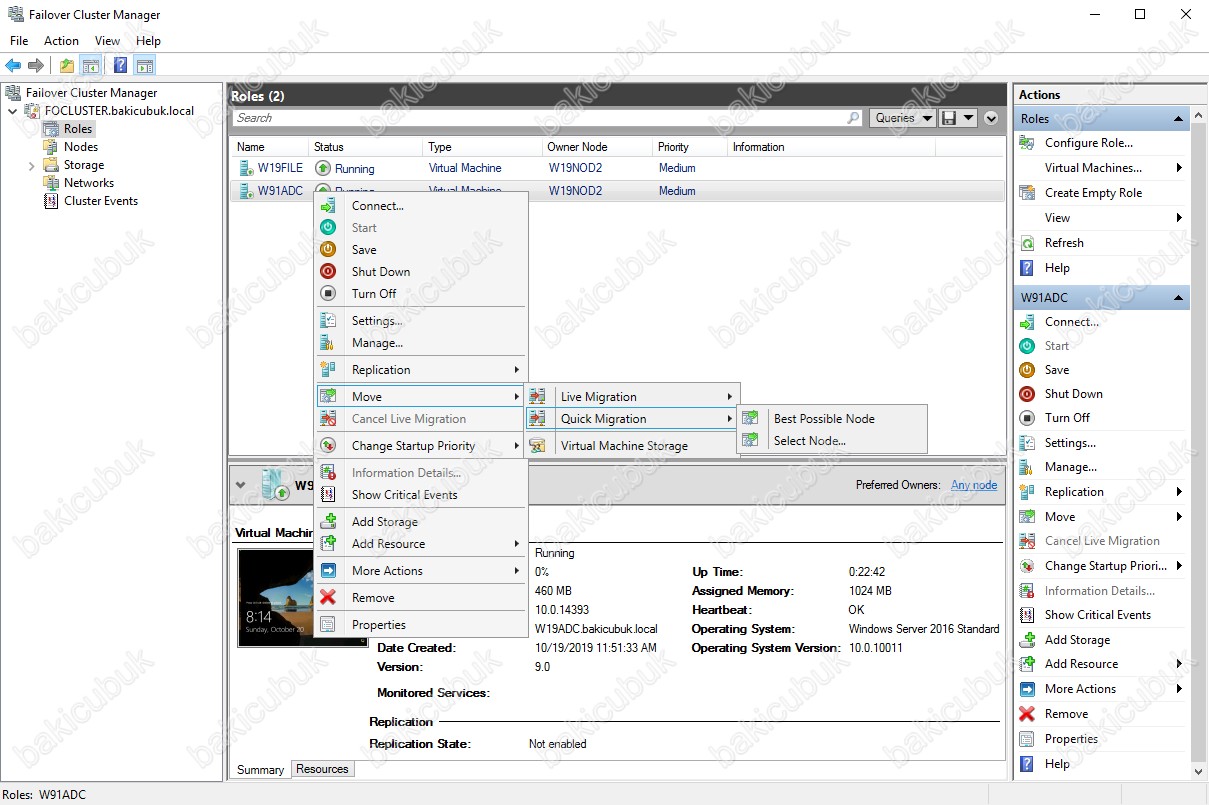Click the Replication icon in context menu
This screenshot has width=1209, height=805.
point(328,370)
